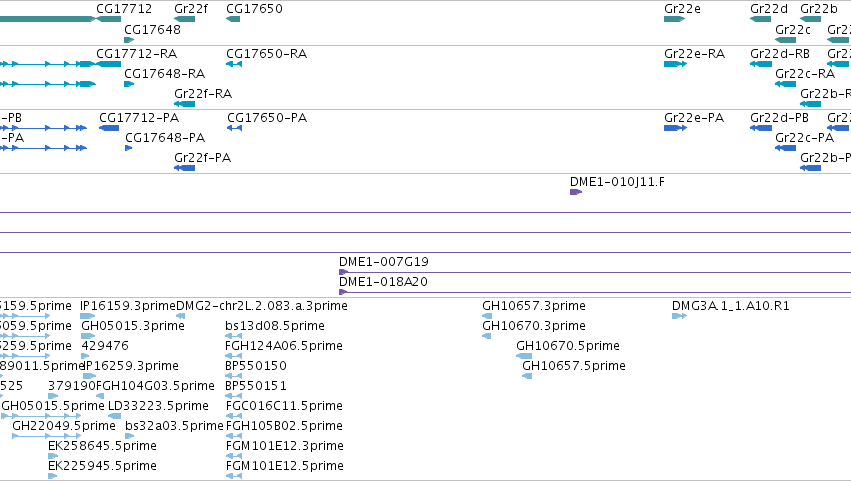Open the CG17650-RA transcript label

click(266, 54)
